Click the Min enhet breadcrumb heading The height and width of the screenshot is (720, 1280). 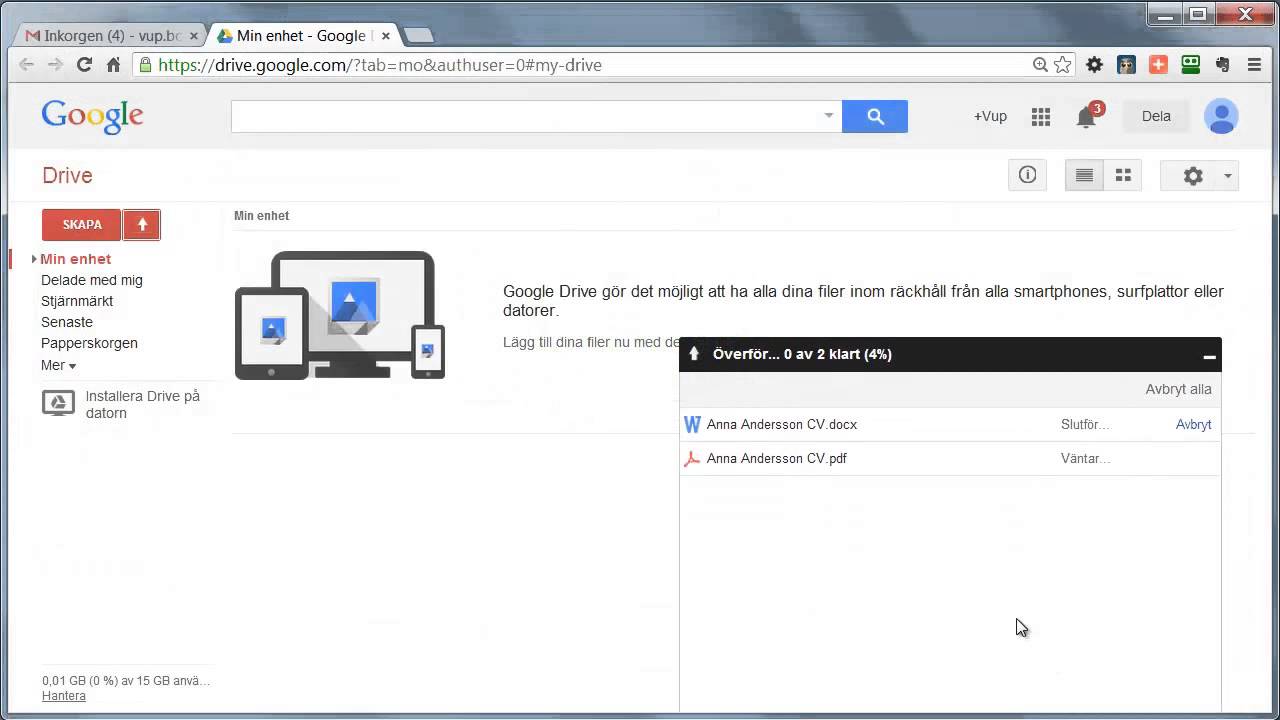point(261,216)
